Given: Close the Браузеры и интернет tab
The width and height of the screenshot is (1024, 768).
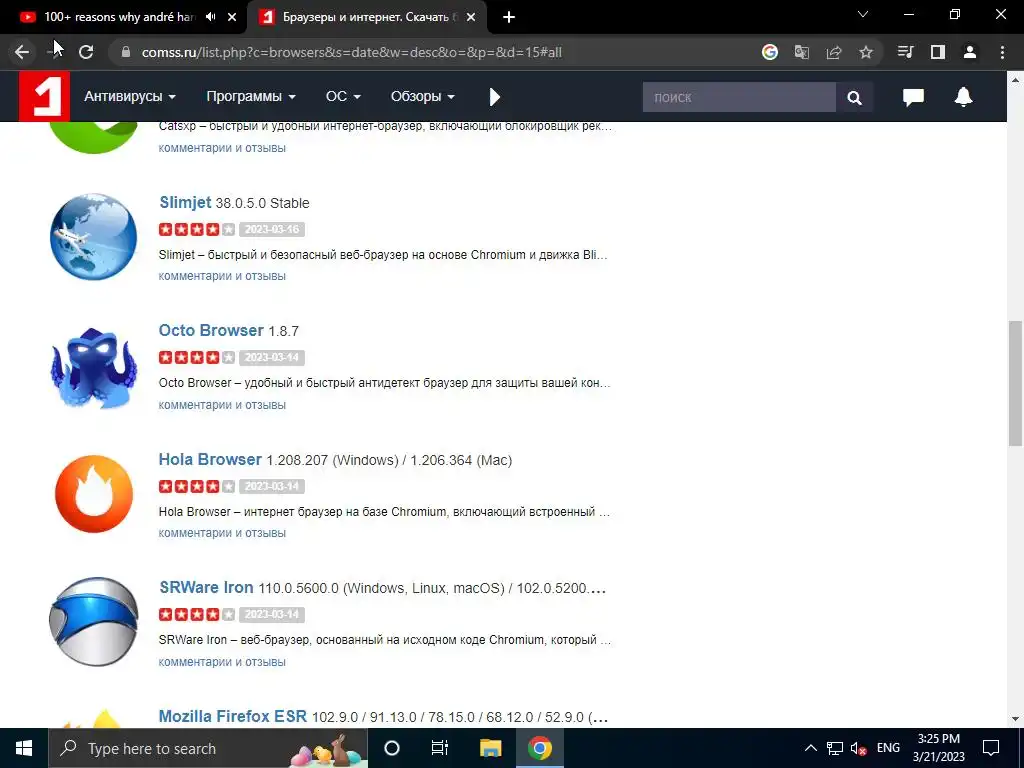Looking at the screenshot, I should click(471, 17).
